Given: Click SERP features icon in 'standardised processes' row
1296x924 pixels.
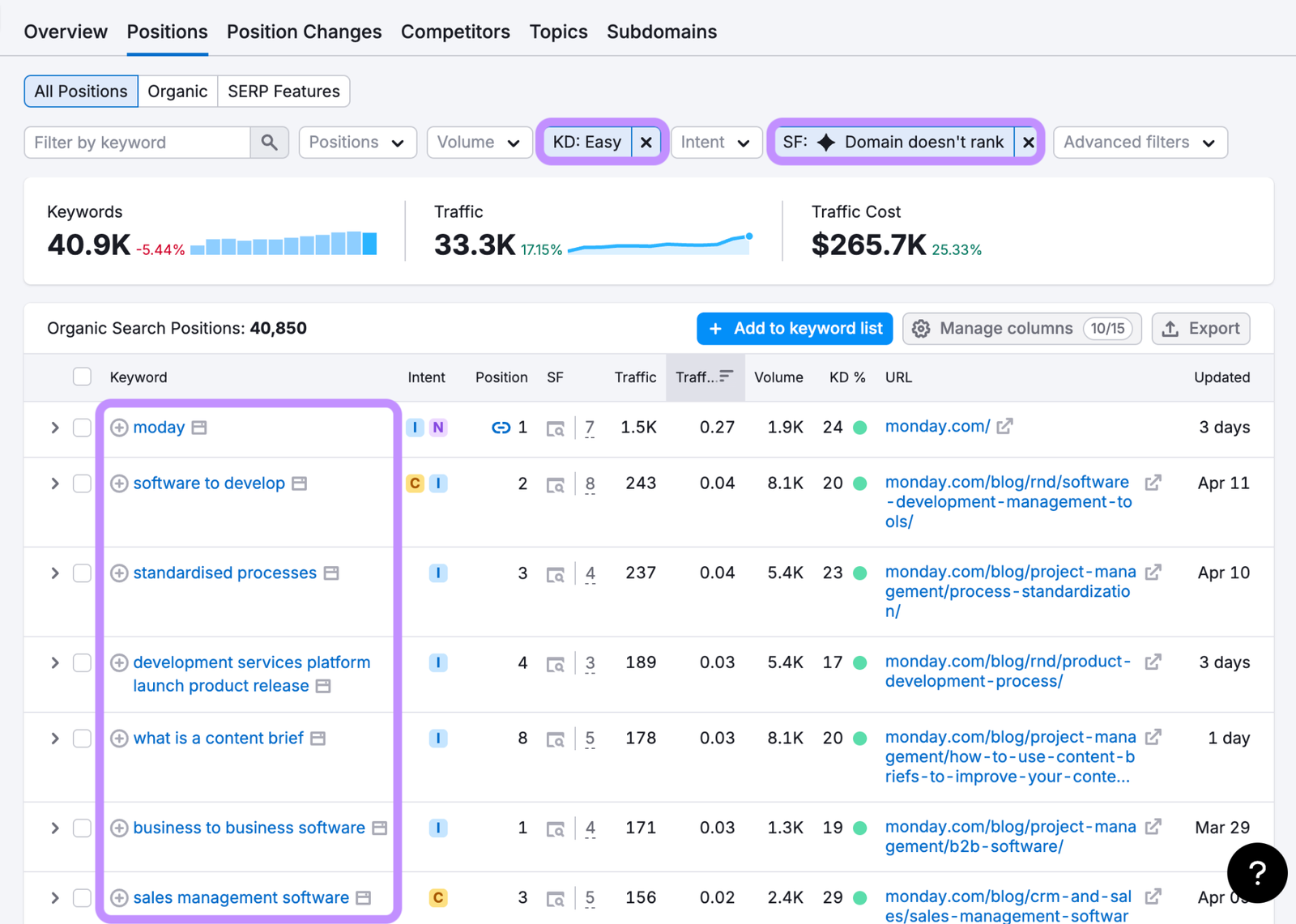Looking at the screenshot, I should point(556,574).
